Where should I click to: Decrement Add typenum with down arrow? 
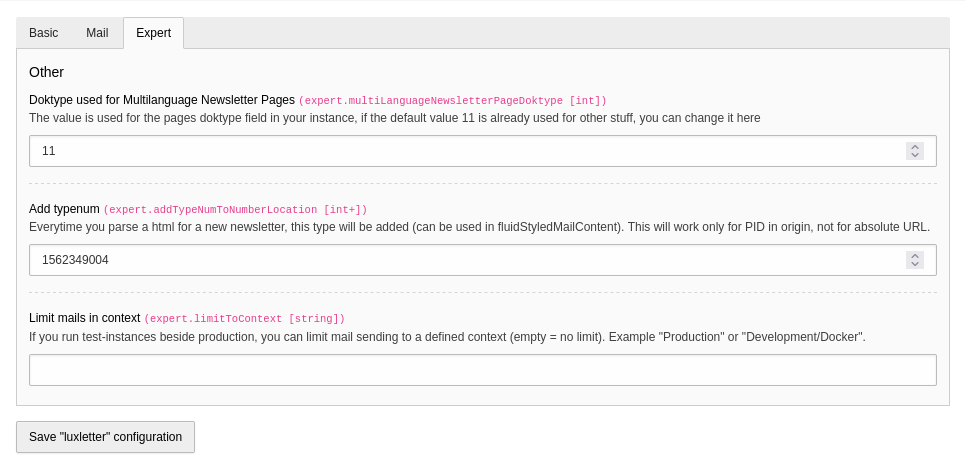[x=915, y=264]
